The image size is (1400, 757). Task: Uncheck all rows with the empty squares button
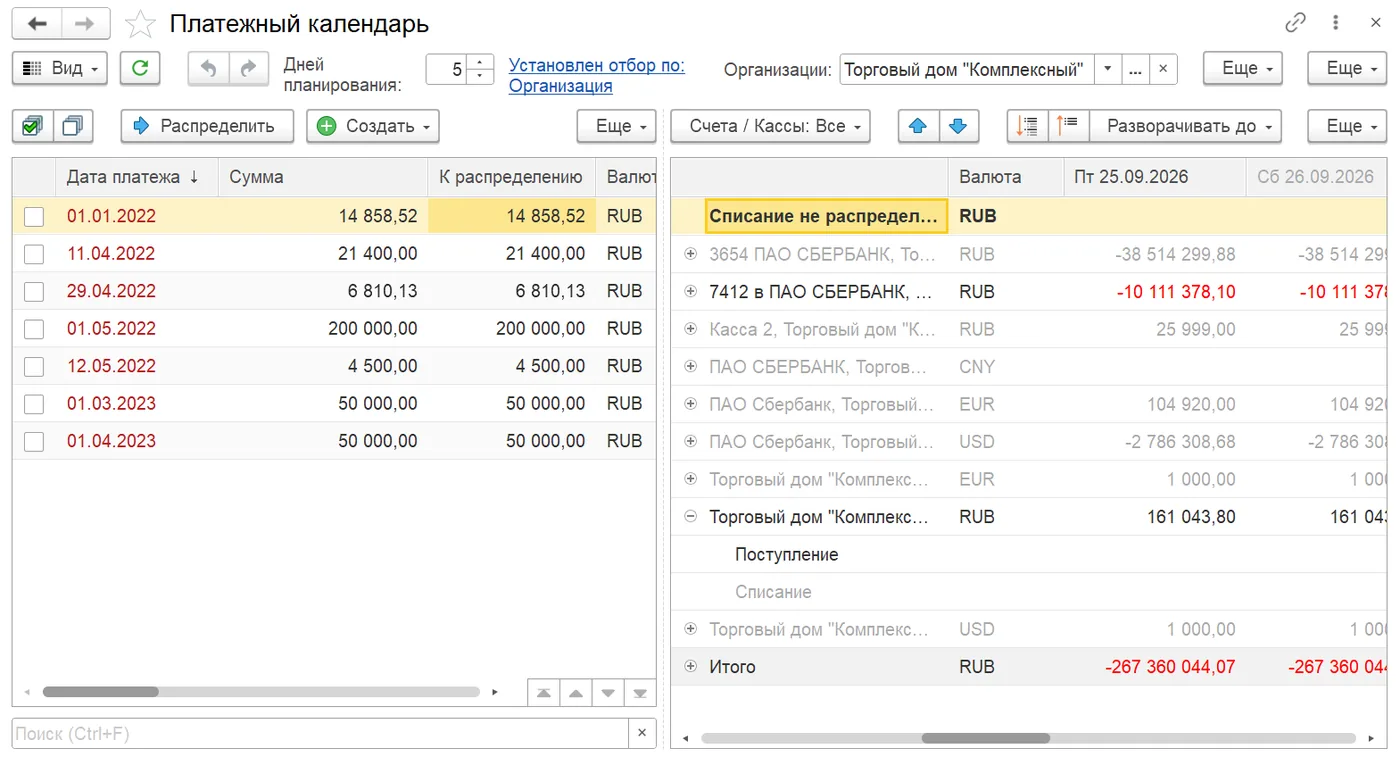coord(73,126)
